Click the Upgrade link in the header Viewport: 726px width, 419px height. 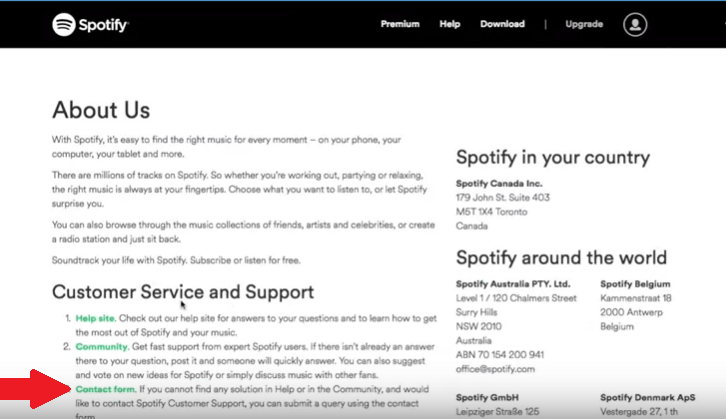584,24
